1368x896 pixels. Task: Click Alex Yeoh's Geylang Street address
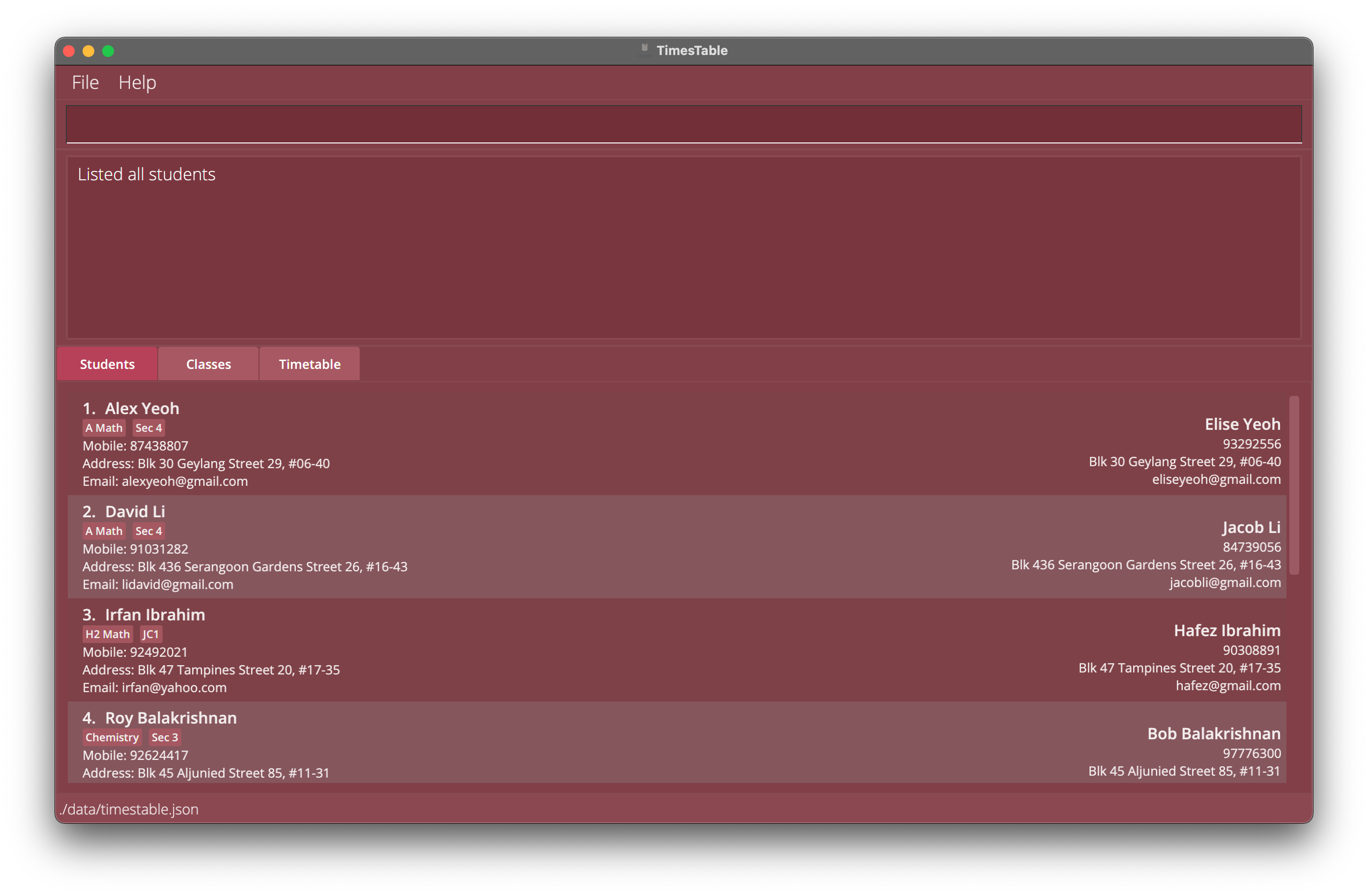206,464
